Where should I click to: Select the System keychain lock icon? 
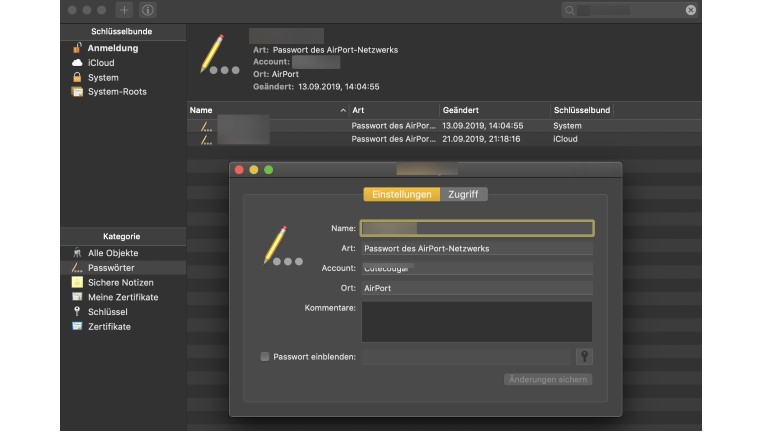tap(77, 77)
